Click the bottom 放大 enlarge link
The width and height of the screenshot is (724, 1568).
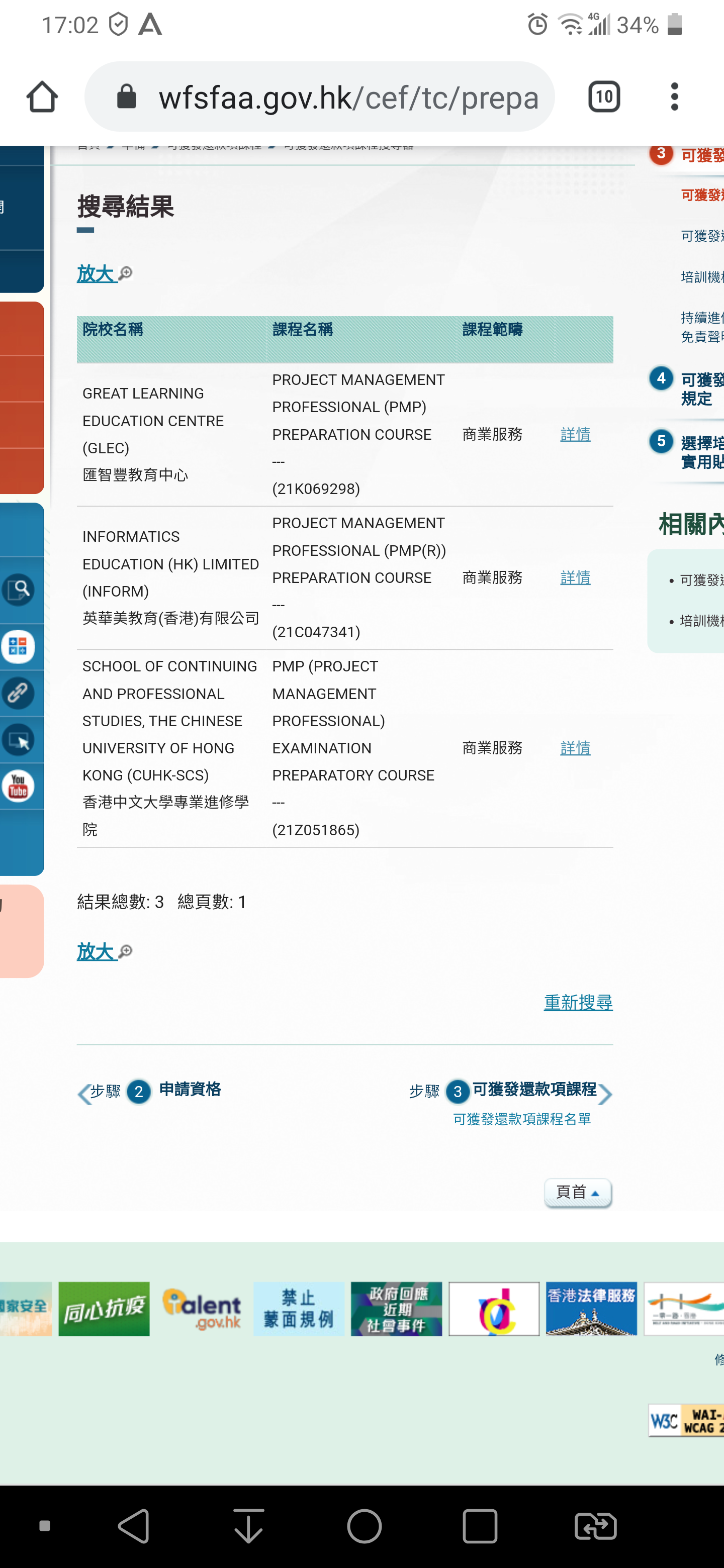click(x=105, y=951)
